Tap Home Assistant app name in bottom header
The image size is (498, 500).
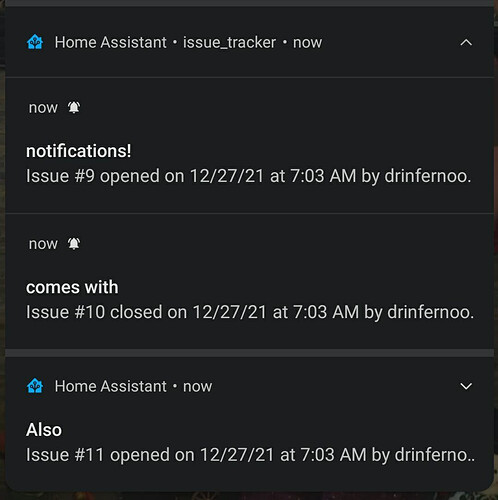(x=110, y=386)
